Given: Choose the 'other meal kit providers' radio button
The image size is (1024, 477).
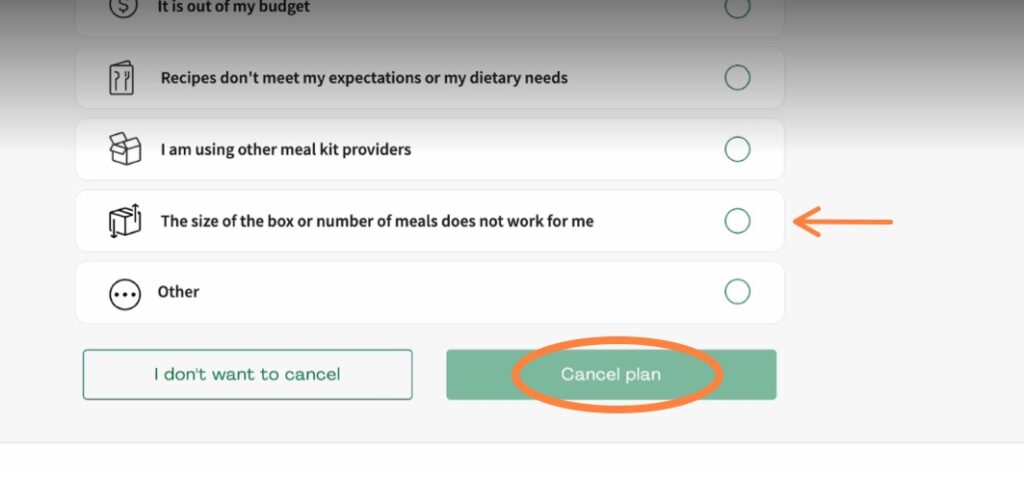Looking at the screenshot, I should pos(737,149).
